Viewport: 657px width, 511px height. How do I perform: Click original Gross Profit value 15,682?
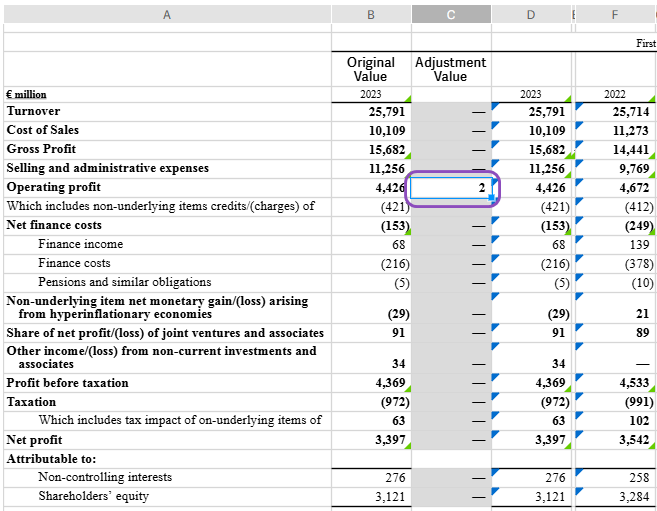[387, 150]
